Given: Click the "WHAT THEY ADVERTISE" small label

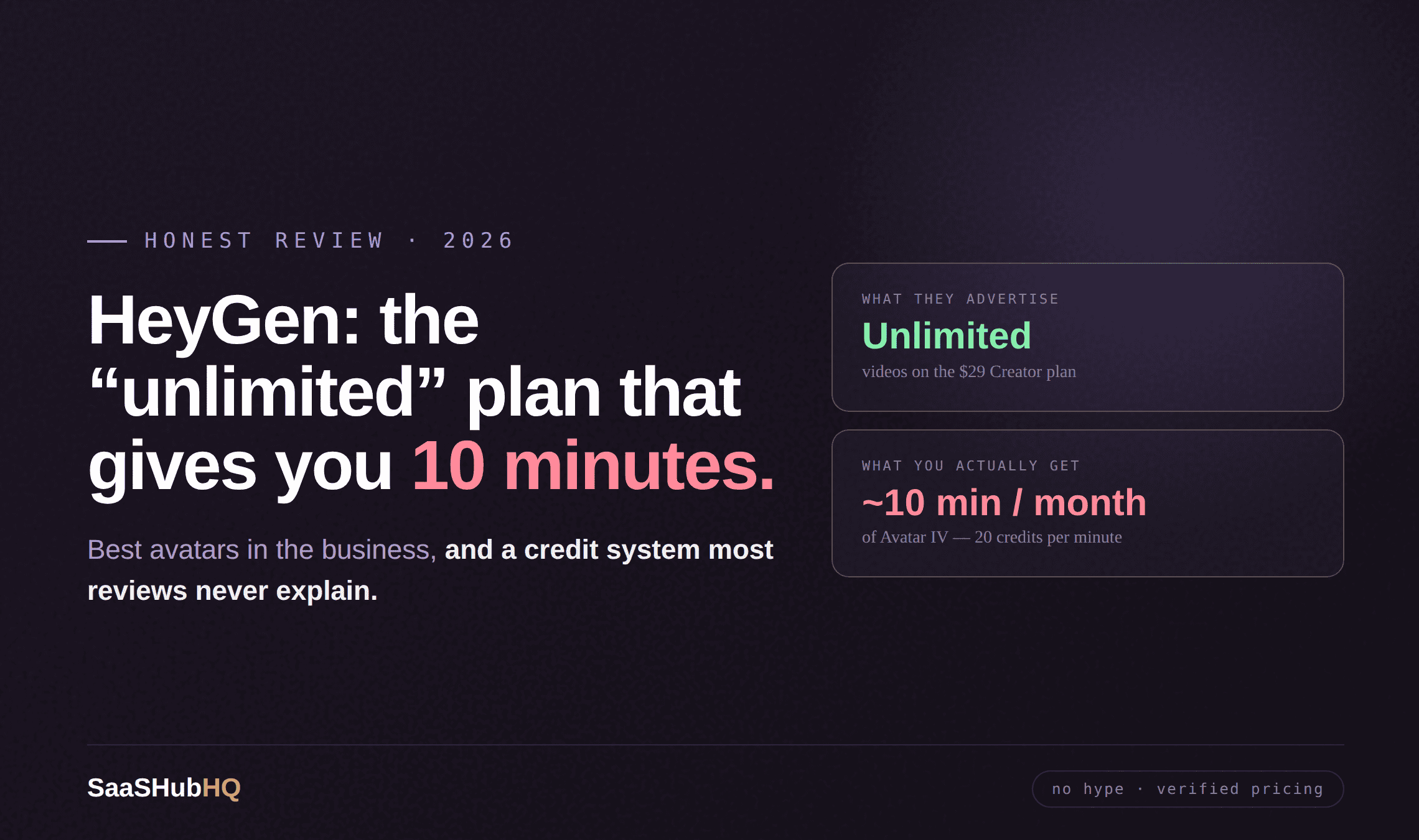Looking at the screenshot, I should (960, 299).
